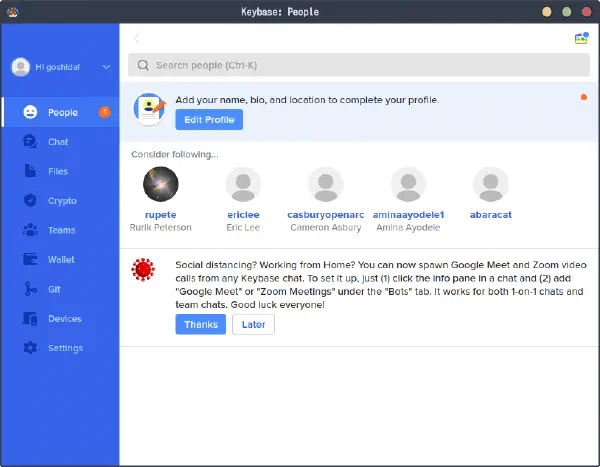Go to the Crypto tab
Viewport: 600px width, 467px height.
[x=62, y=201]
